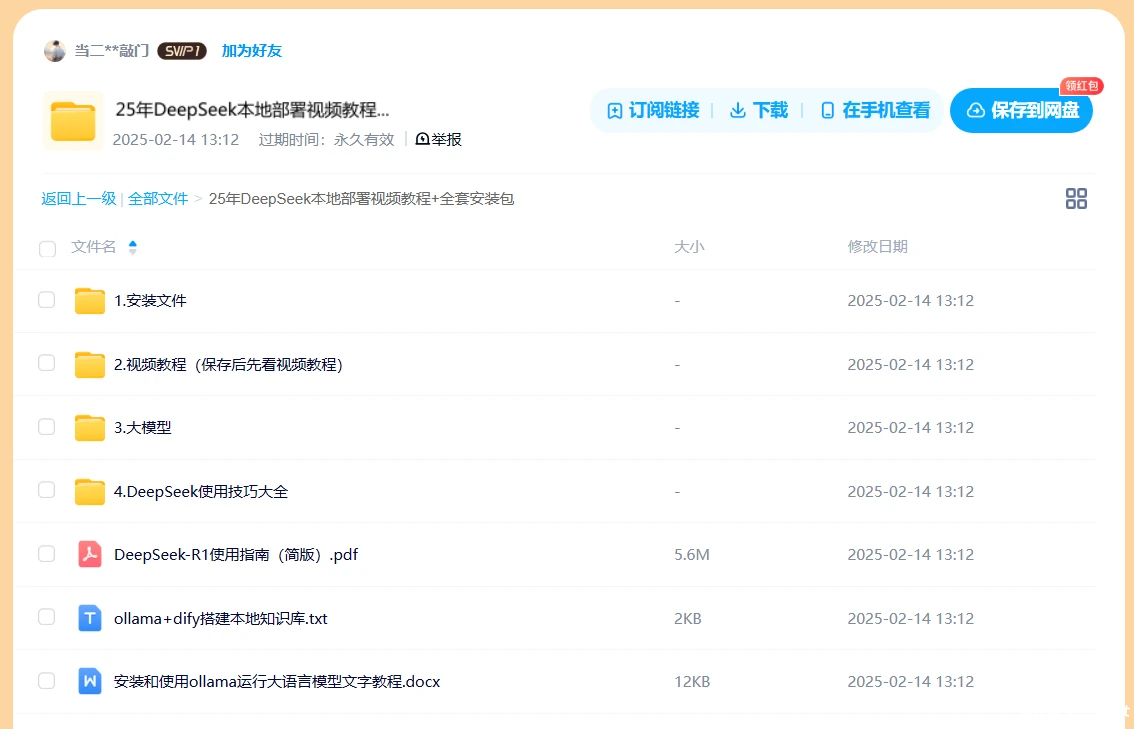Click the Word docx file icon
The width and height of the screenshot is (1134, 729).
(x=90, y=681)
